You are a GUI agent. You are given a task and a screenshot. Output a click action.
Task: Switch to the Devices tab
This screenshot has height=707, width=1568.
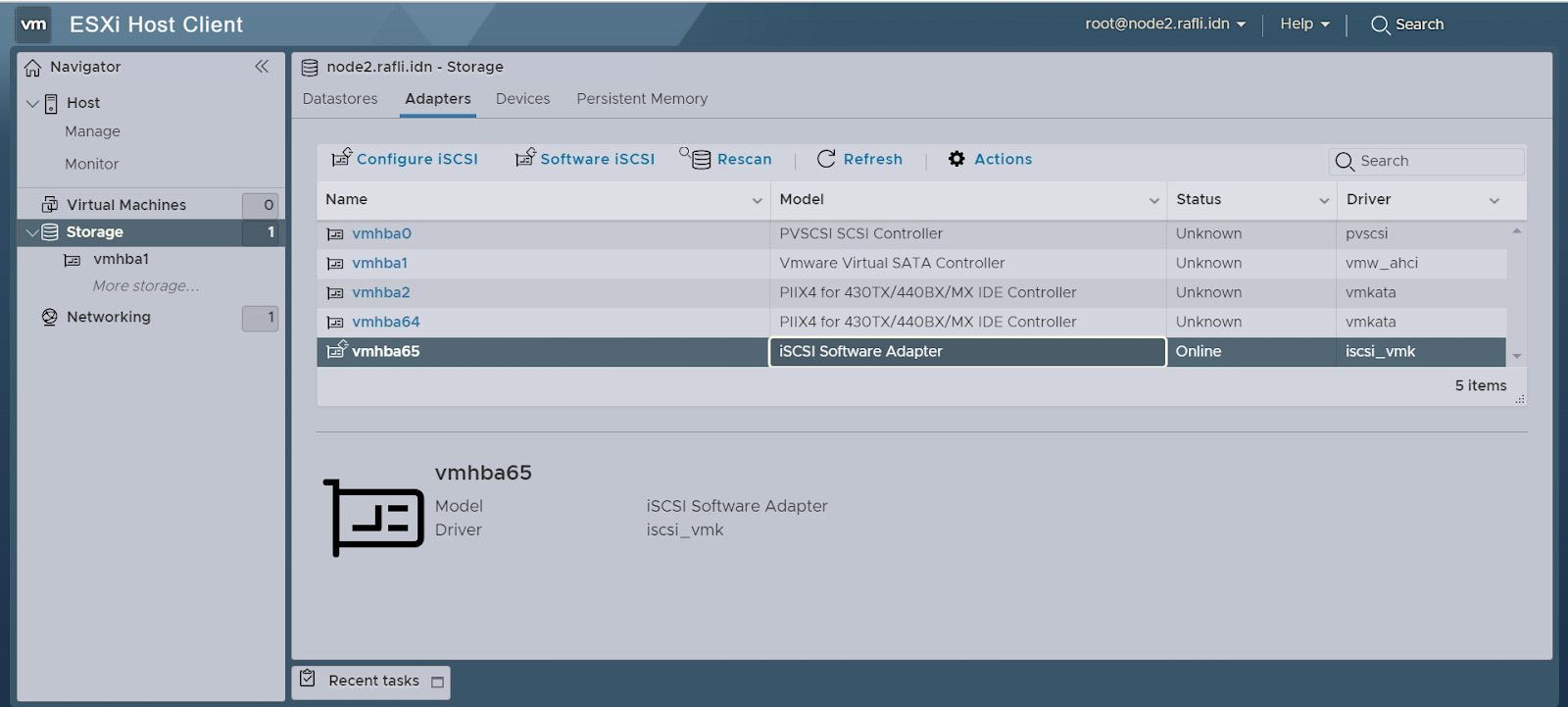tap(523, 99)
